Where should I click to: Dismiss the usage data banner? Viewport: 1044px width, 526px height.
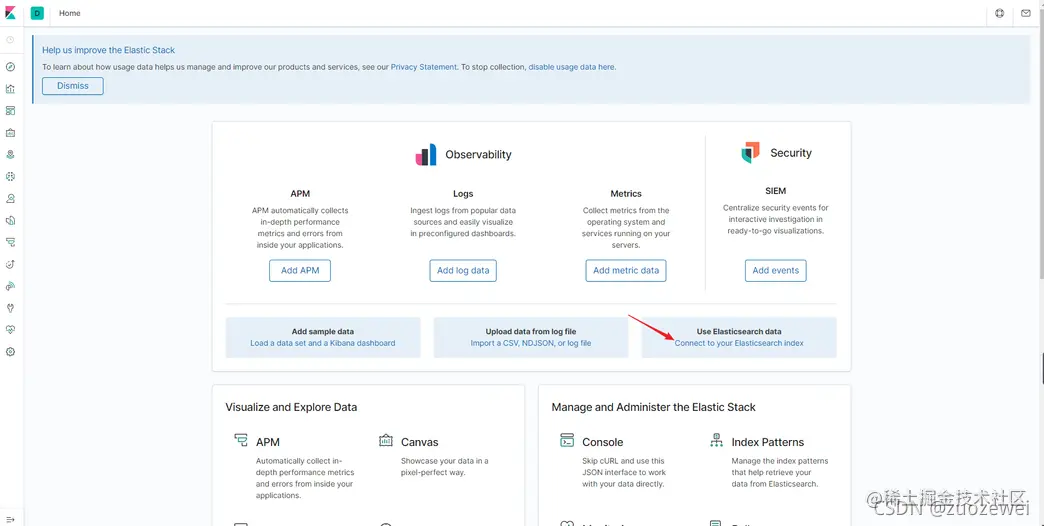pyautogui.click(x=73, y=86)
